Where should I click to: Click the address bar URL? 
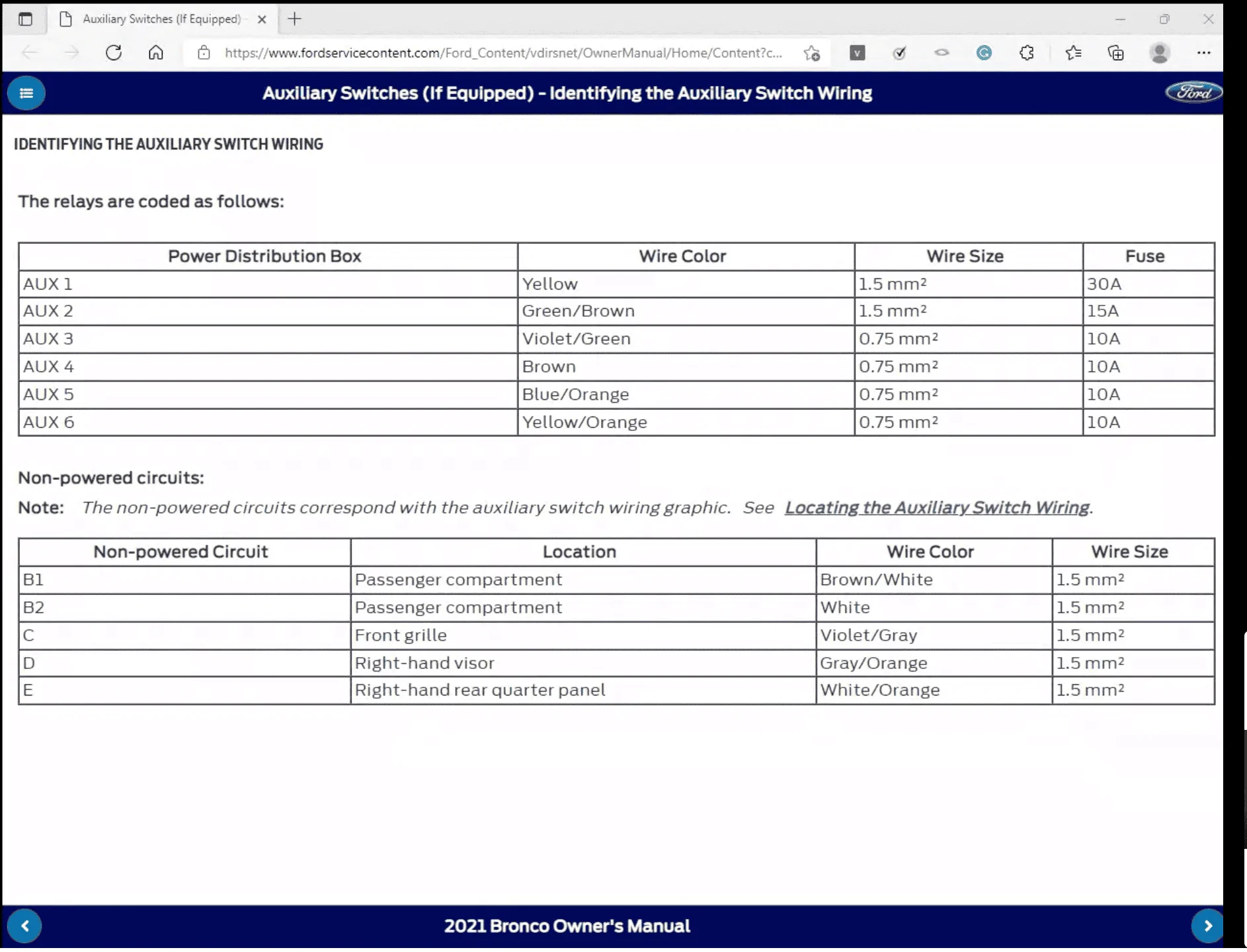503,53
